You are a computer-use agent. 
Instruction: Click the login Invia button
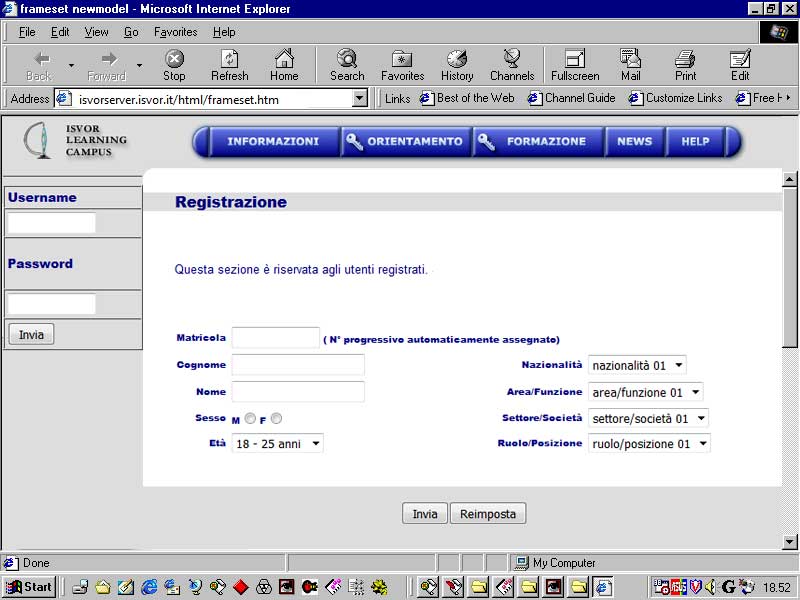[x=31, y=335]
